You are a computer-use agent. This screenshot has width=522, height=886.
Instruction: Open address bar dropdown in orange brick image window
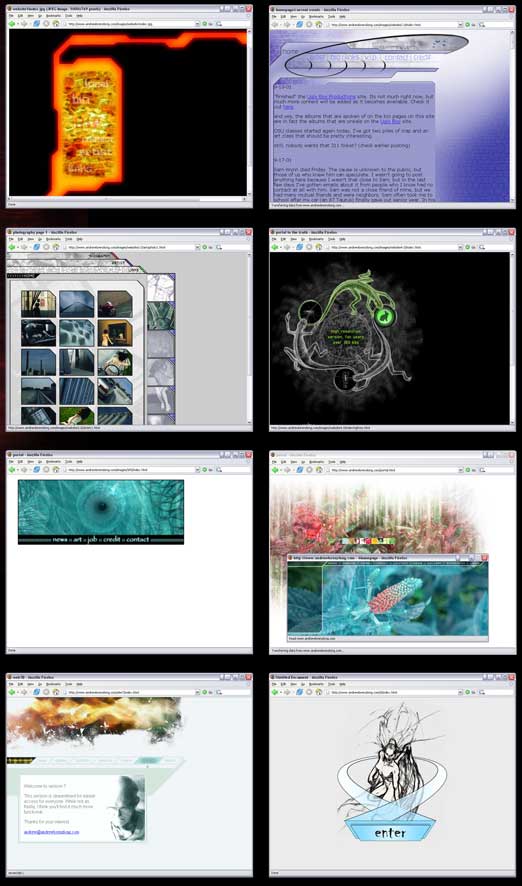[x=197, y=24]
